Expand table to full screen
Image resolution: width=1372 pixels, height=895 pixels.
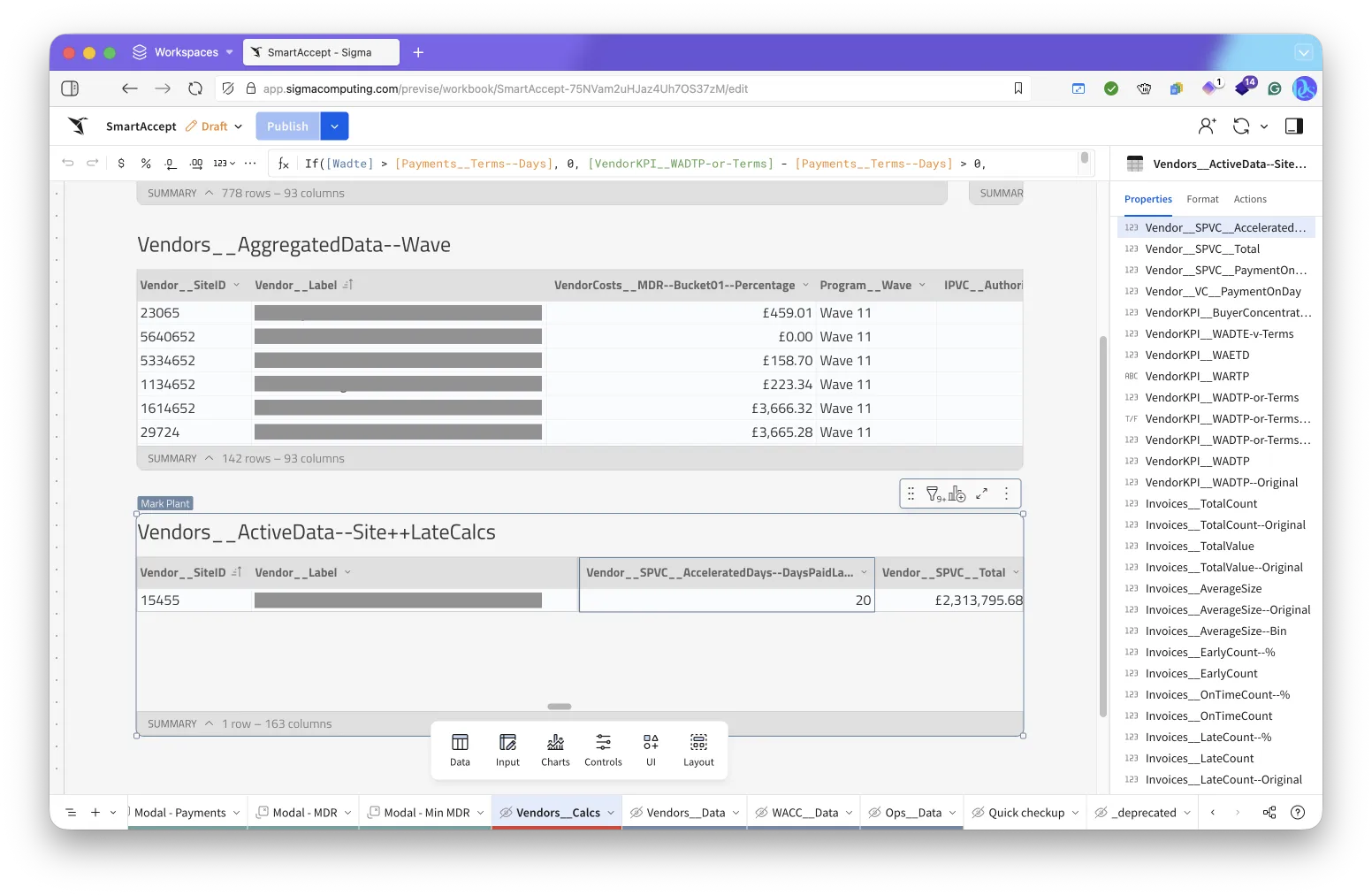pos(981,494)
